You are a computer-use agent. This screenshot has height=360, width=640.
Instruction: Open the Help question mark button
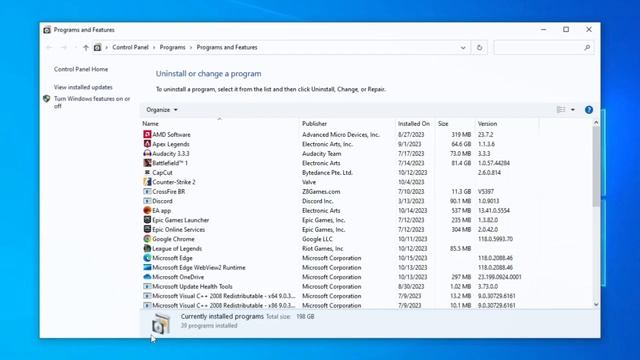click(x=589, y=110)
